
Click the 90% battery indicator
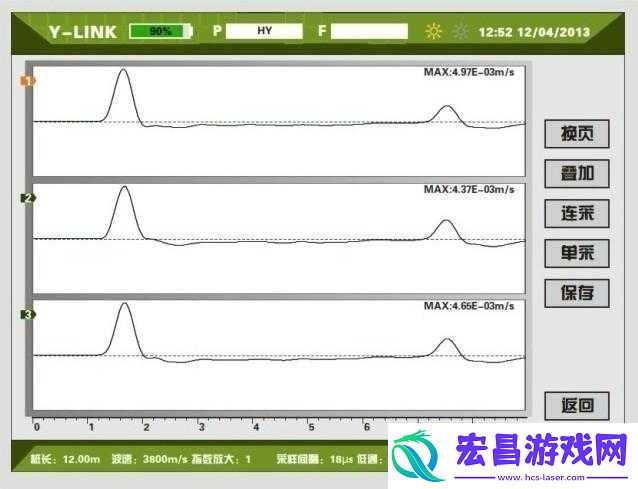point(161,31)
